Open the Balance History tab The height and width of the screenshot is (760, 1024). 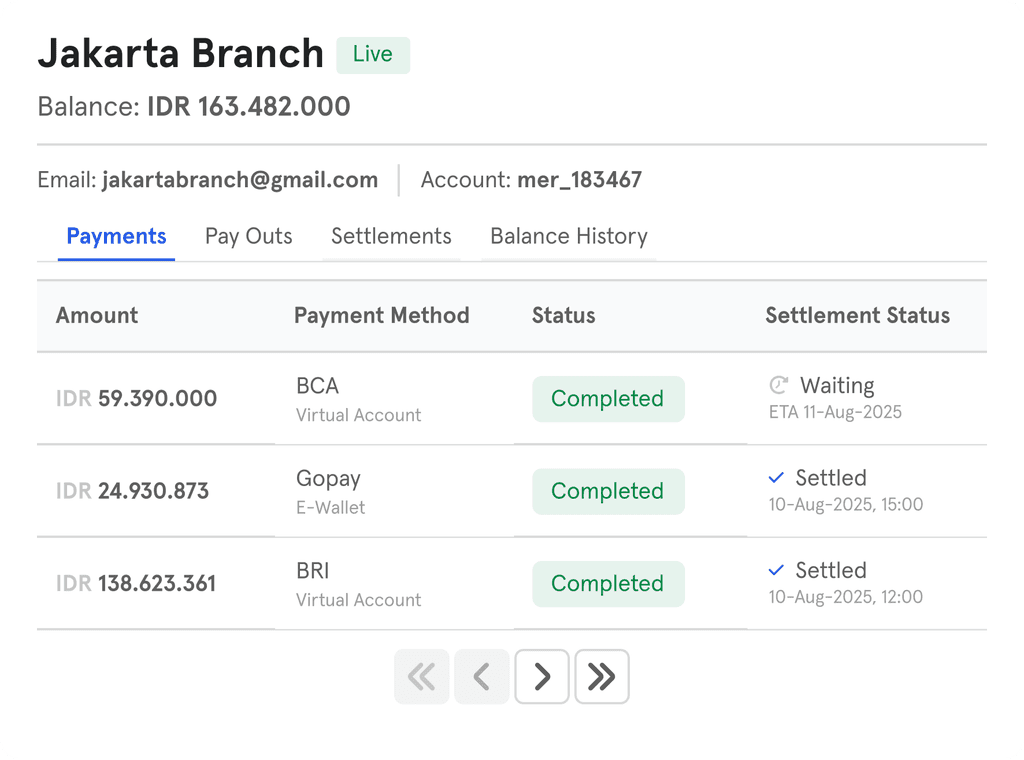pos(569,236)
